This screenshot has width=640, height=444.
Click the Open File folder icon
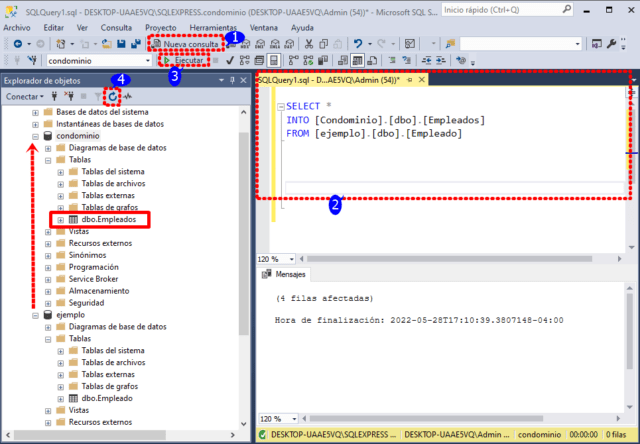[x=107, y=44]
